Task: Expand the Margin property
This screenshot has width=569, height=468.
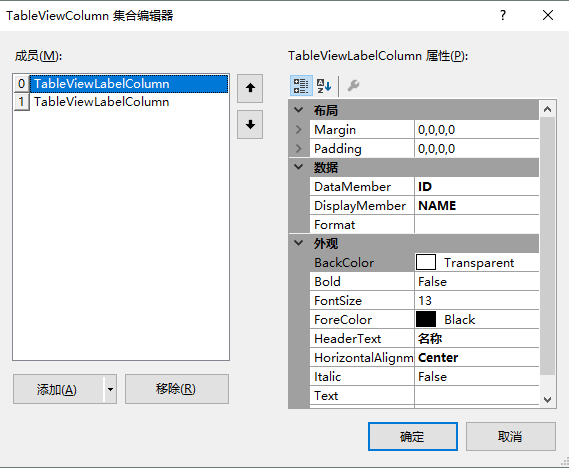Action: (299, 129)
